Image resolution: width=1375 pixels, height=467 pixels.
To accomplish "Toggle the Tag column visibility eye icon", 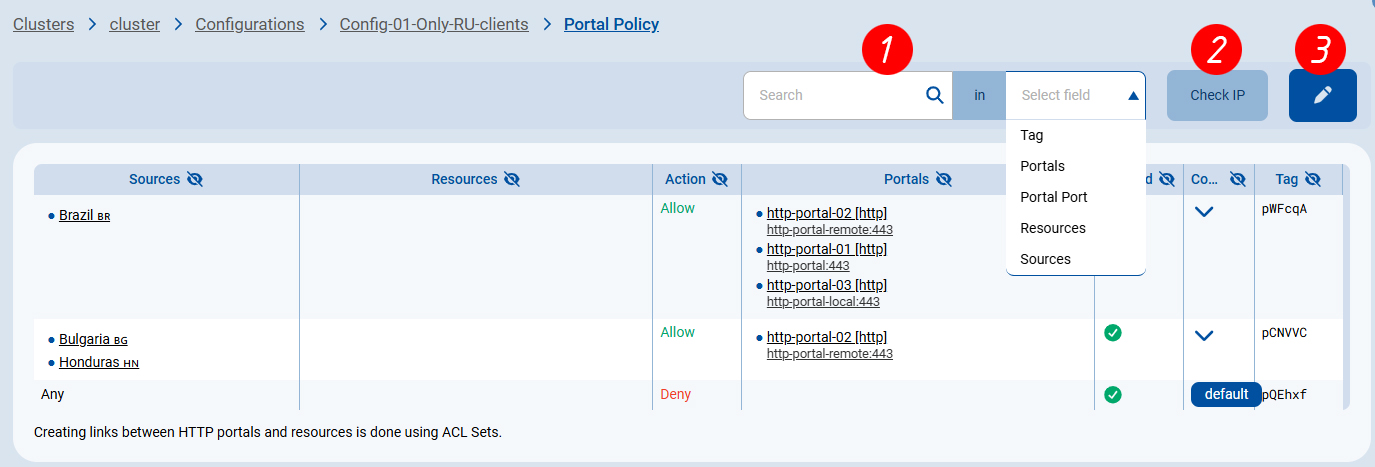I will pos(1312,179).
